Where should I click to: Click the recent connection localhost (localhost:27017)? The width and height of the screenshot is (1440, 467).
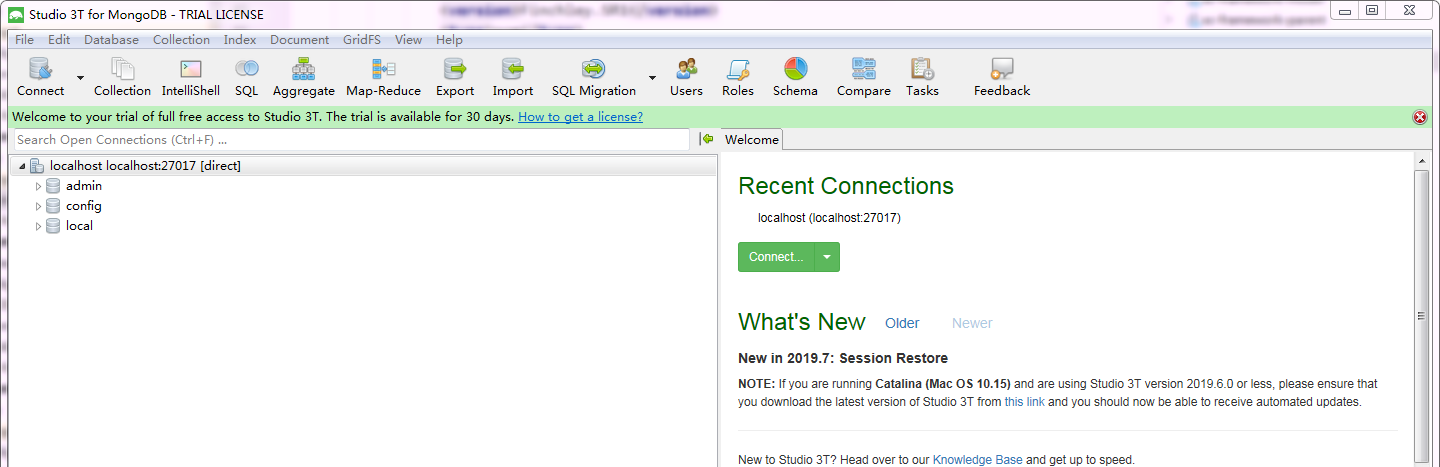(830, 217)
